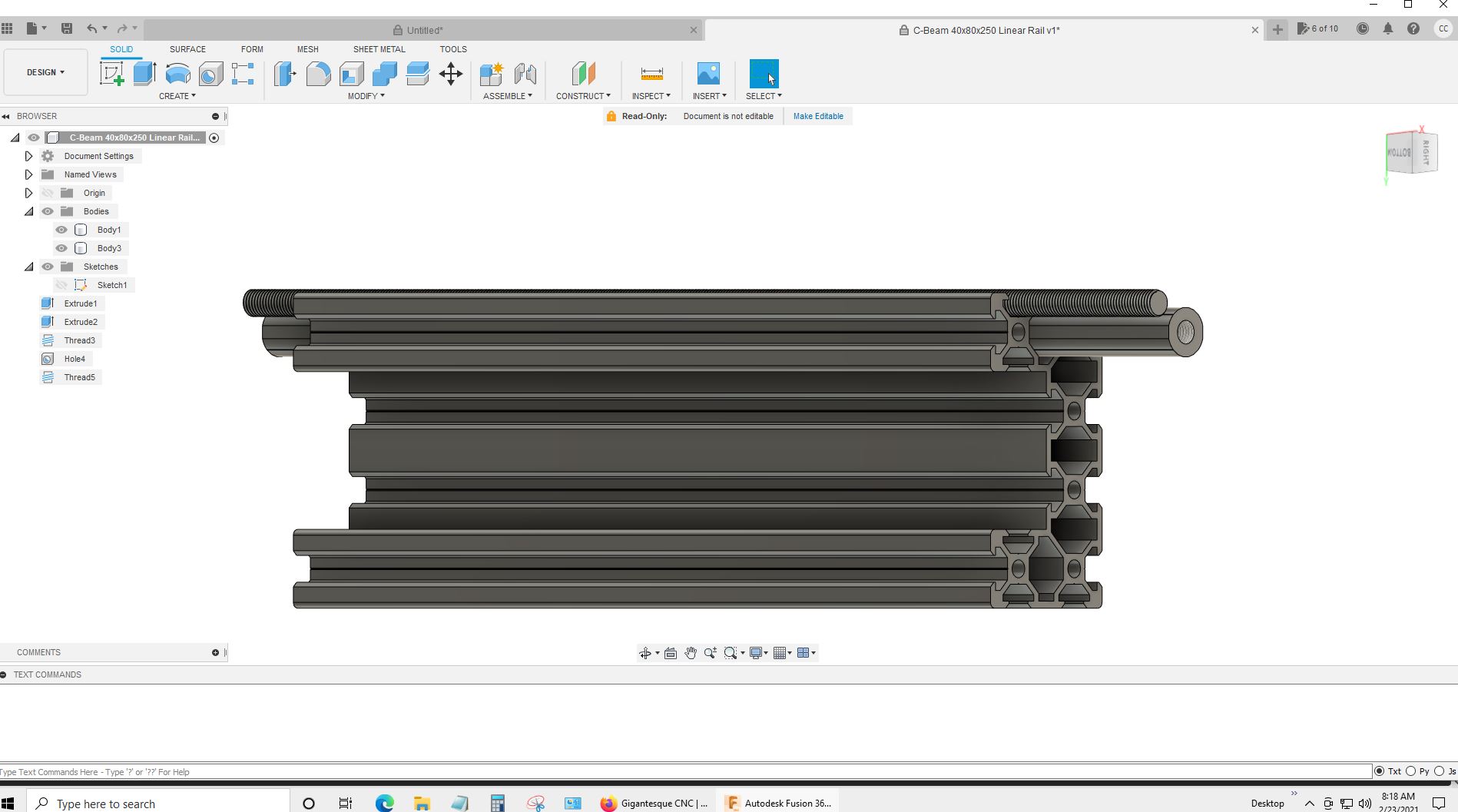Switch to the TOOLS tab

point(453,49)
